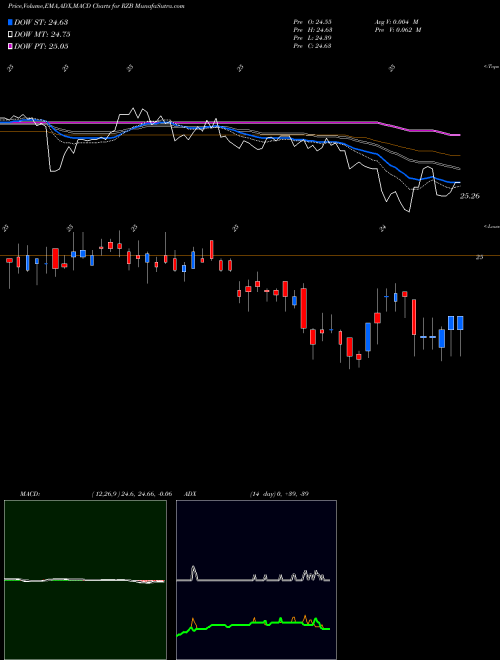This screenshot has height=660, width=500.
Task: Open the green MACD indicator chart panel
Action: pos(85,580)
